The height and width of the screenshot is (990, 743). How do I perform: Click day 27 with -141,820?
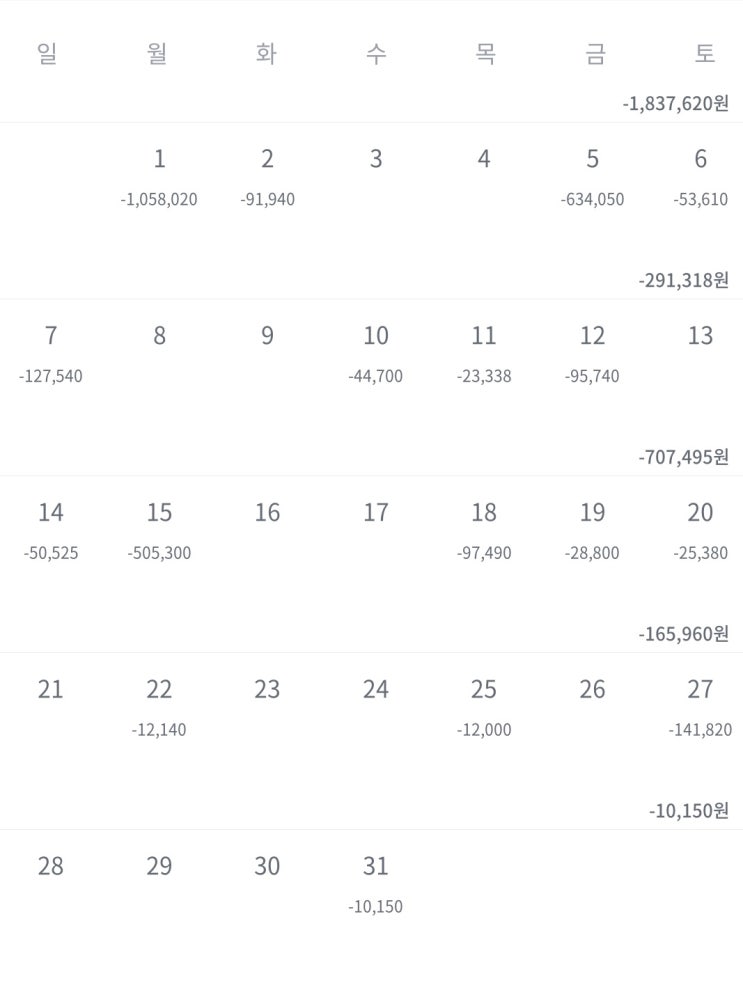click(x=700, y=708)
